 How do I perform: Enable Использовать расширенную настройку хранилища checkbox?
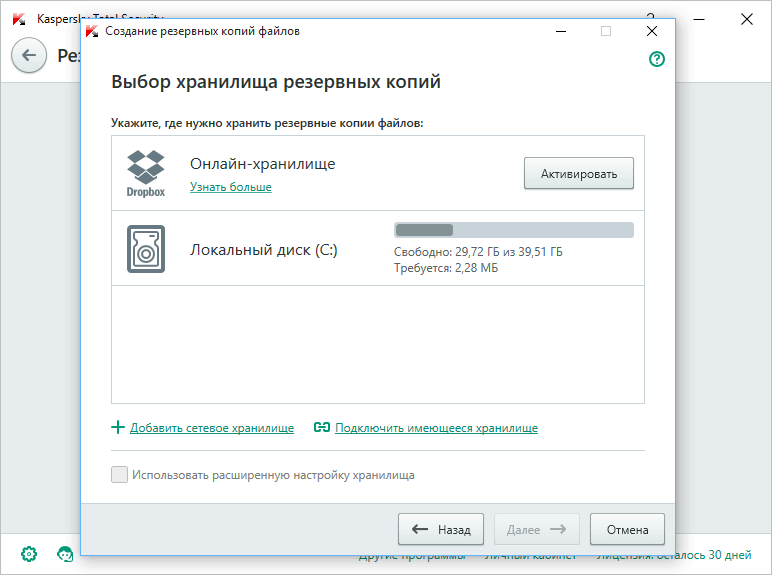click(119, 475)
